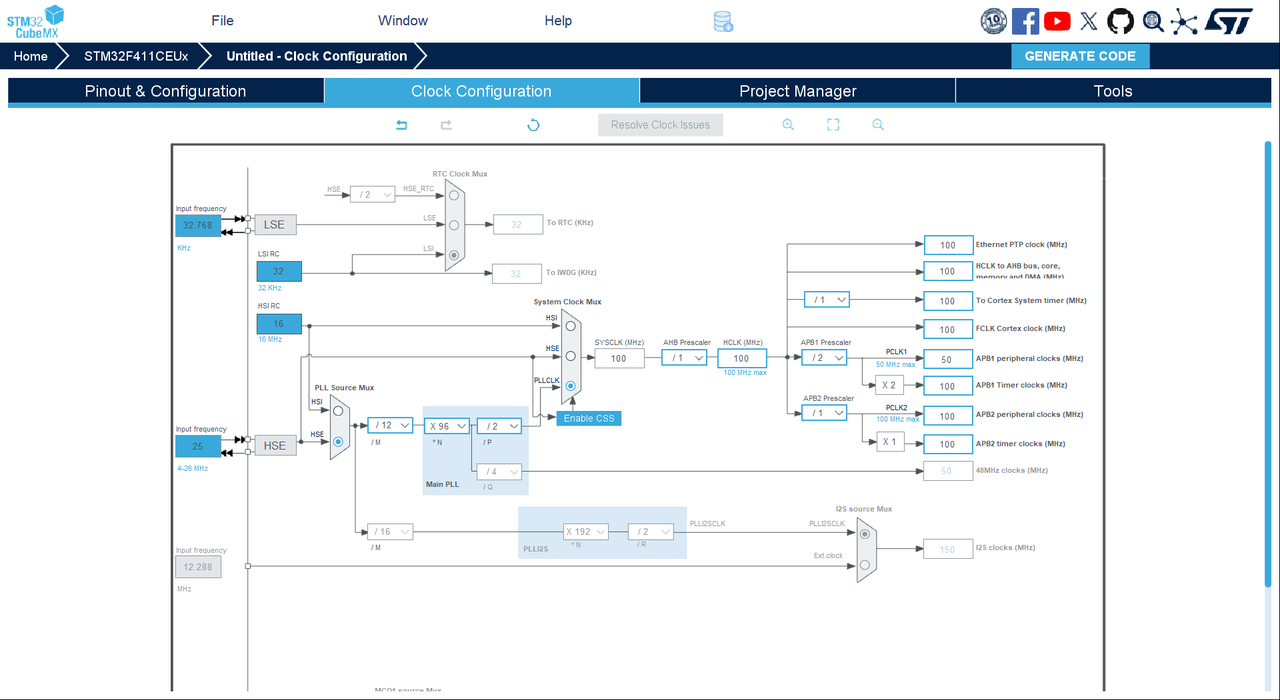Click the STM32CubeMX logo
Screen dimensions: 1280x700
35,21
